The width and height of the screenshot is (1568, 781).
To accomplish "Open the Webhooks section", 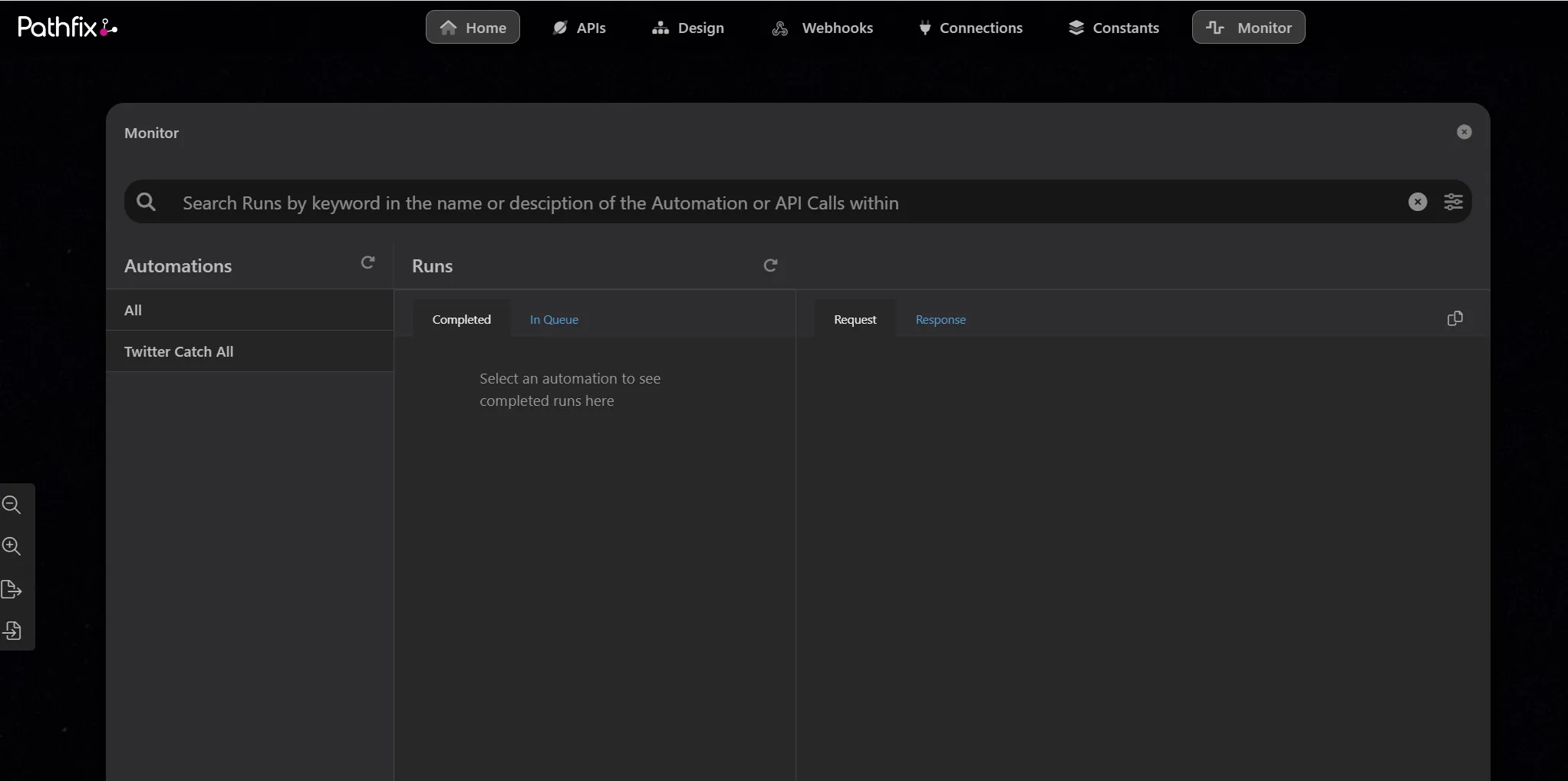I will 822,28.
